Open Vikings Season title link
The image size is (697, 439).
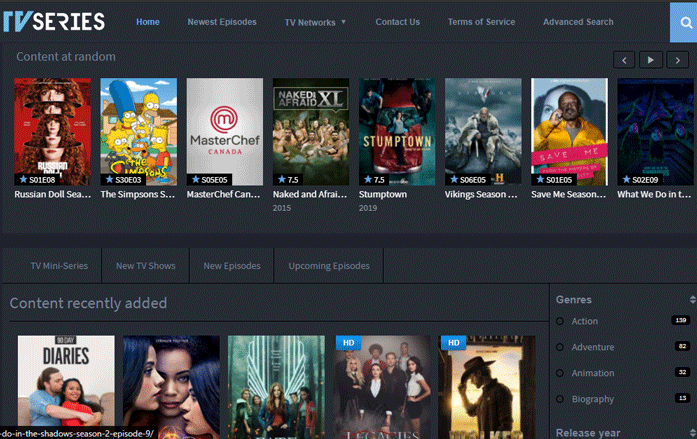tap(481, 195)
